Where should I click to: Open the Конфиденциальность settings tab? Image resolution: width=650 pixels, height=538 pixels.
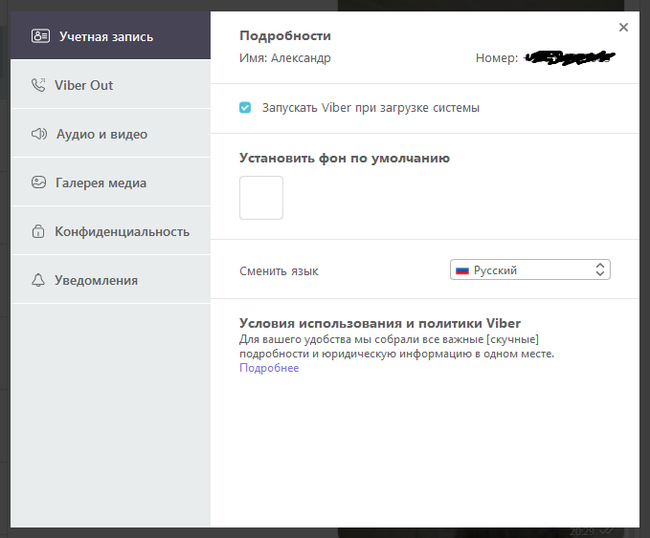122,232
